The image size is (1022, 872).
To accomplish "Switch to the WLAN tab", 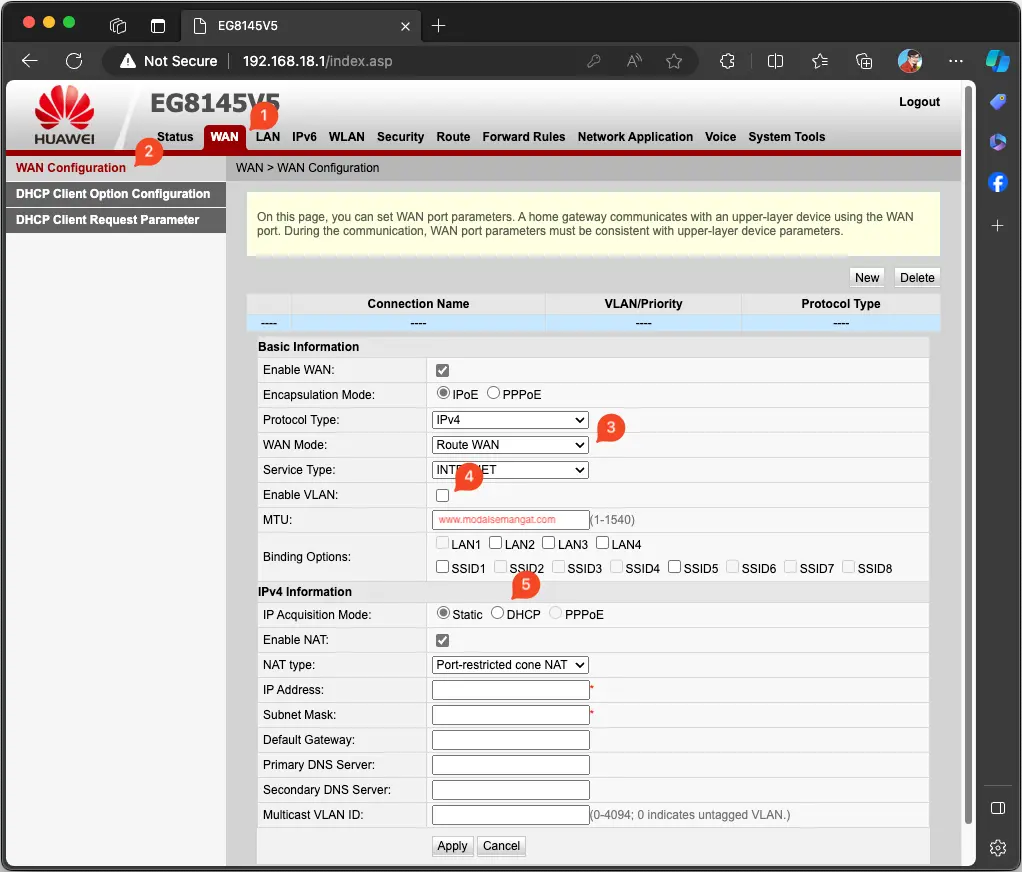I will 346,137.
